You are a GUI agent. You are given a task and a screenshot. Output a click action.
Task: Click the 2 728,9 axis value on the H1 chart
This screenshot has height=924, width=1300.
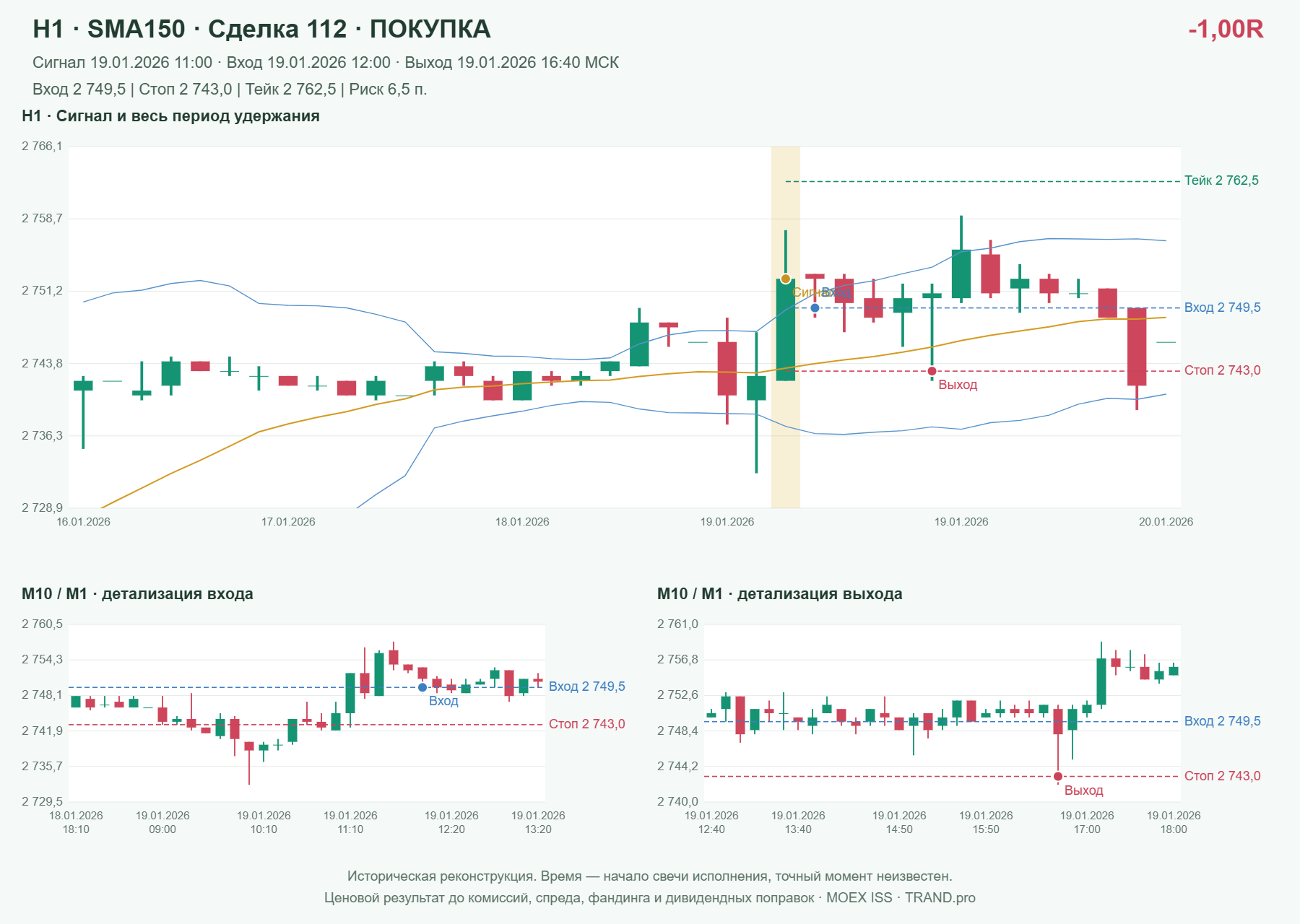coord(42,507)
